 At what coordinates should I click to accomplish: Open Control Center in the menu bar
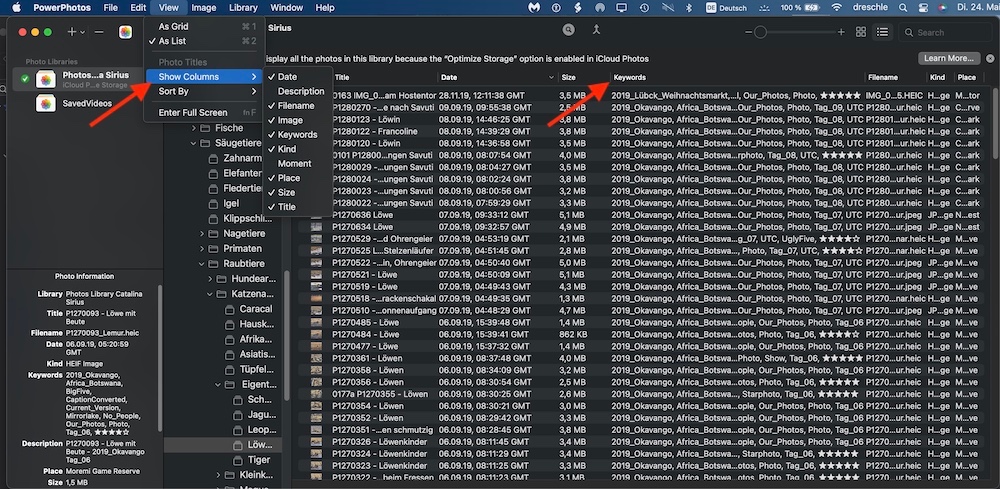pyautogui.click(x=922, y=8)
